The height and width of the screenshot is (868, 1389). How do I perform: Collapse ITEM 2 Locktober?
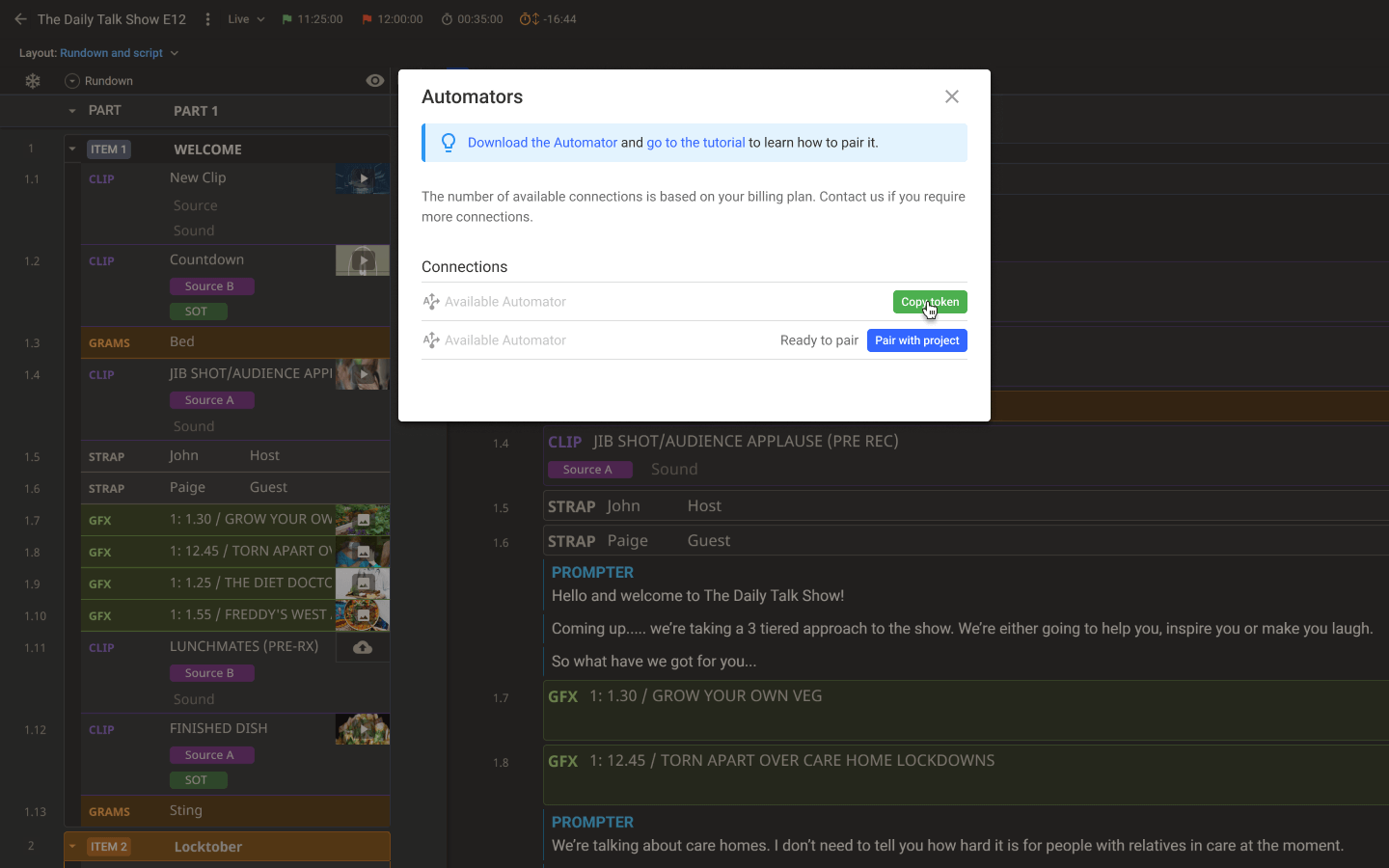point(71,847)
